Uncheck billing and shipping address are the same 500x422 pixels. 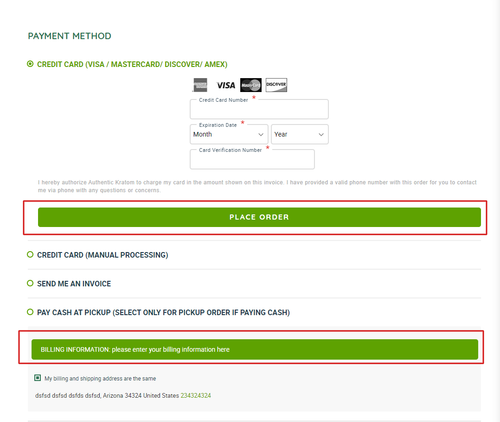click(38, 378)
